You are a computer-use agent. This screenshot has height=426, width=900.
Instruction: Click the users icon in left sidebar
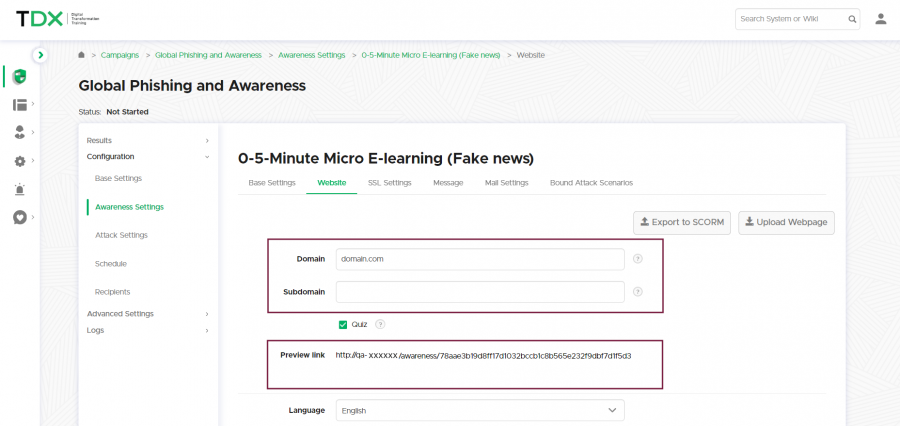point(19,132)
